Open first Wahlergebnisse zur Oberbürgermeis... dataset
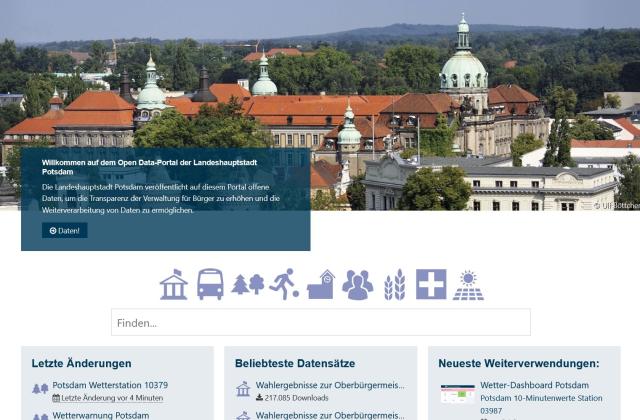 click(x=330, y=385)
